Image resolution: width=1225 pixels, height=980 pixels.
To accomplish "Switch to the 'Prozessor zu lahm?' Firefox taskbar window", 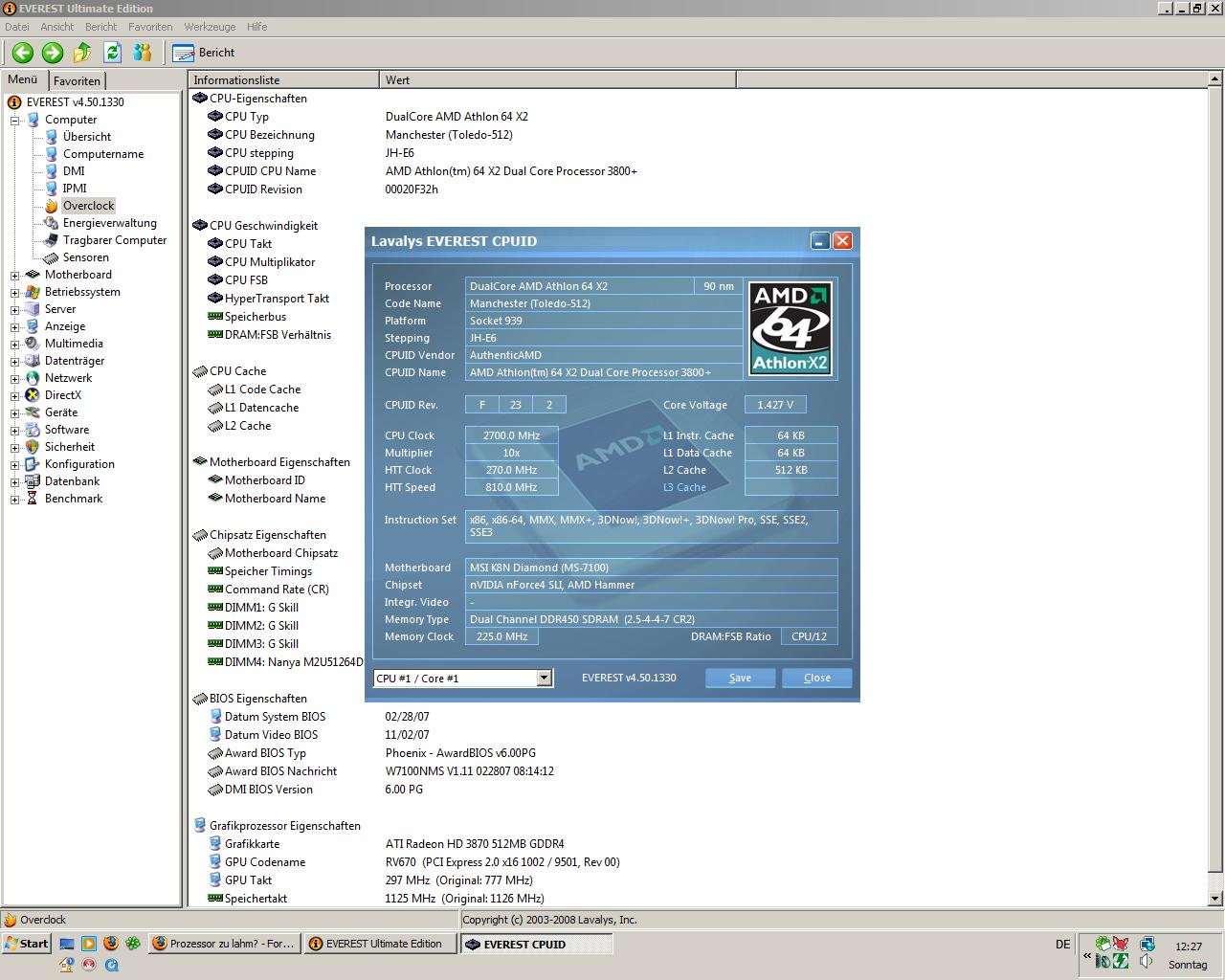I will 225,944.
